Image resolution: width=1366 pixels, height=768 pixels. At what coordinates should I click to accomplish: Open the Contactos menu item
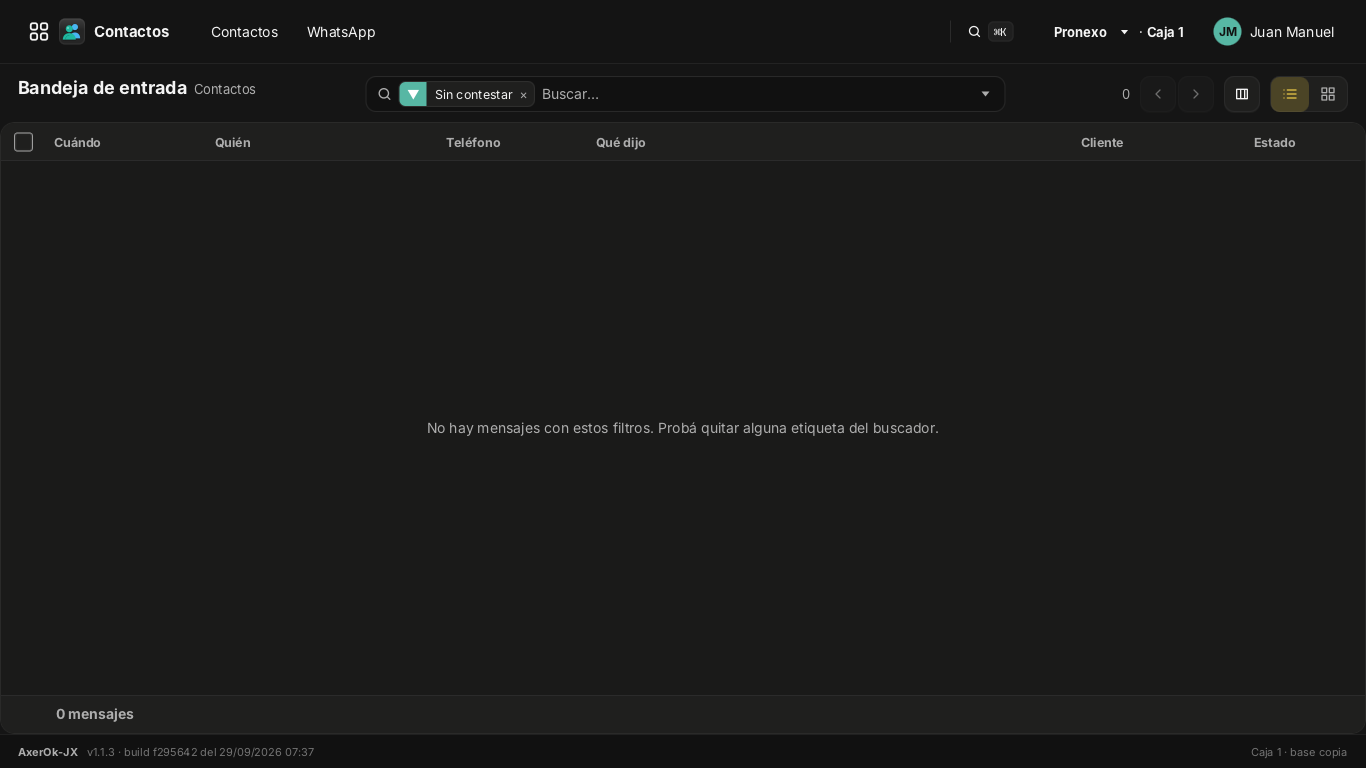click(x=244, y=32)
